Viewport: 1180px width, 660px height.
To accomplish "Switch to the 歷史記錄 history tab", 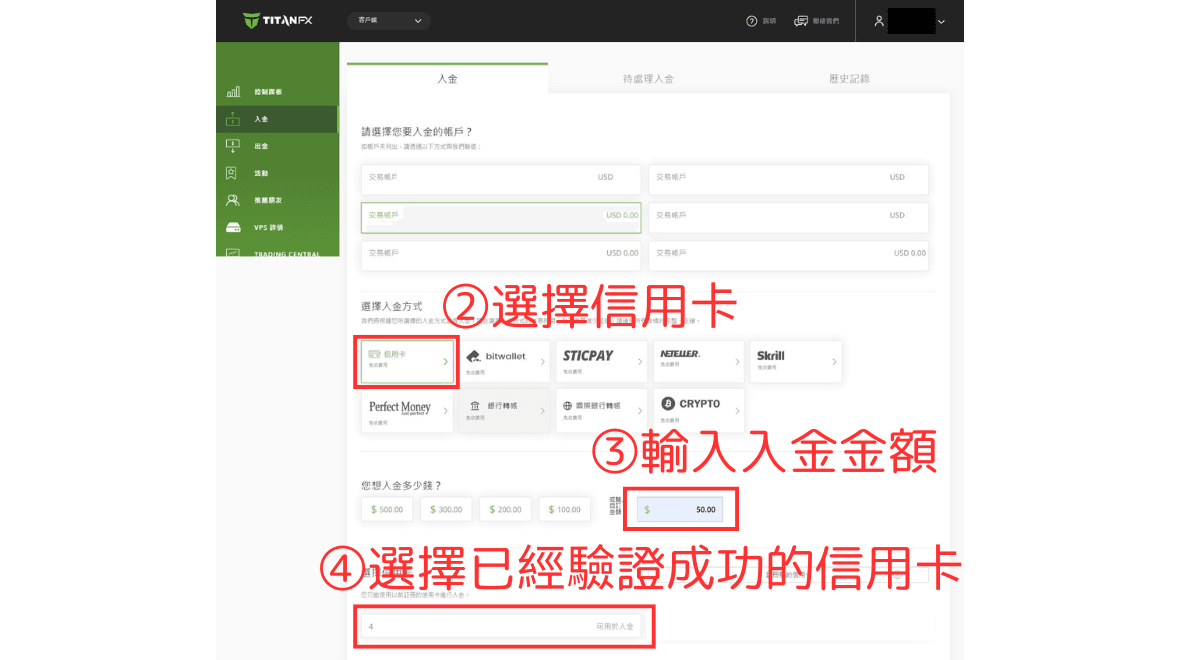I will (x=849, y=79).
